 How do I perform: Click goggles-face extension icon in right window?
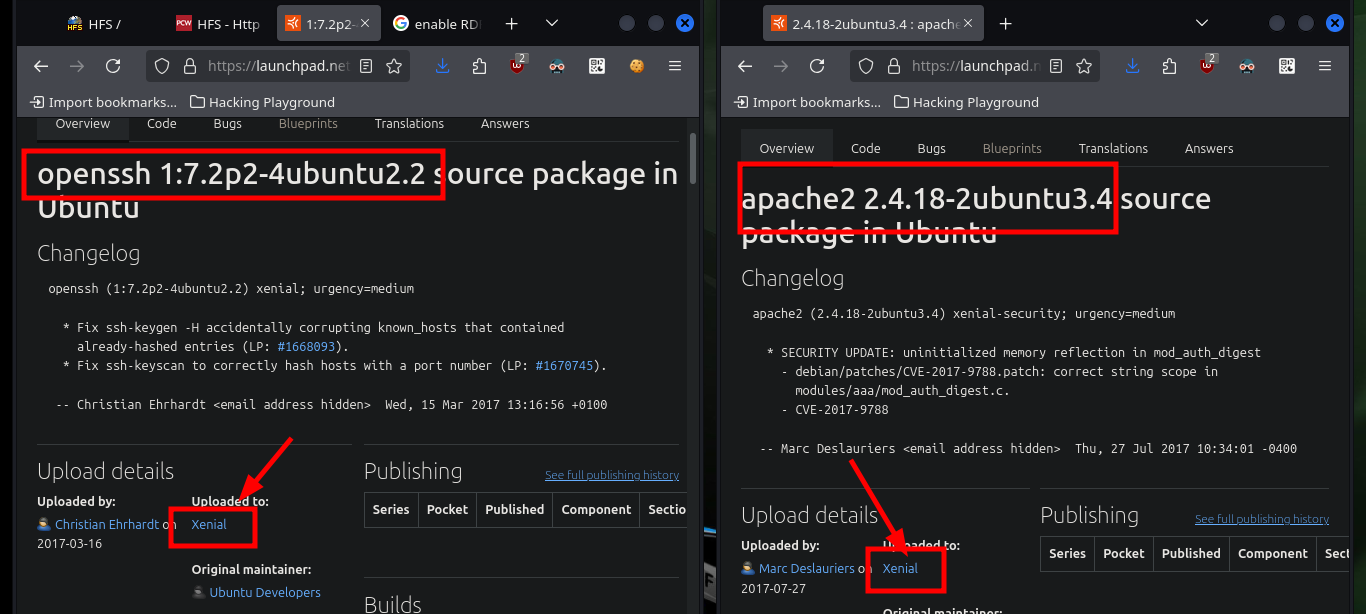tap(1247, 66)
